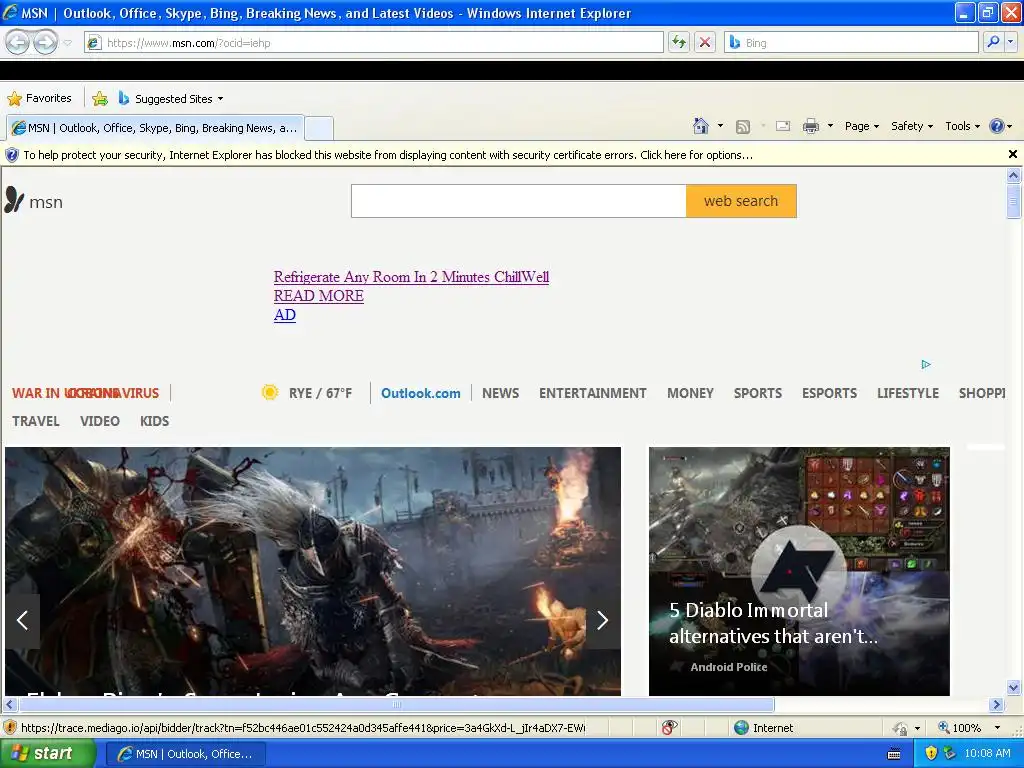Click the information bar shield icon
1024x768 pixels.
[x=12, y=155]
